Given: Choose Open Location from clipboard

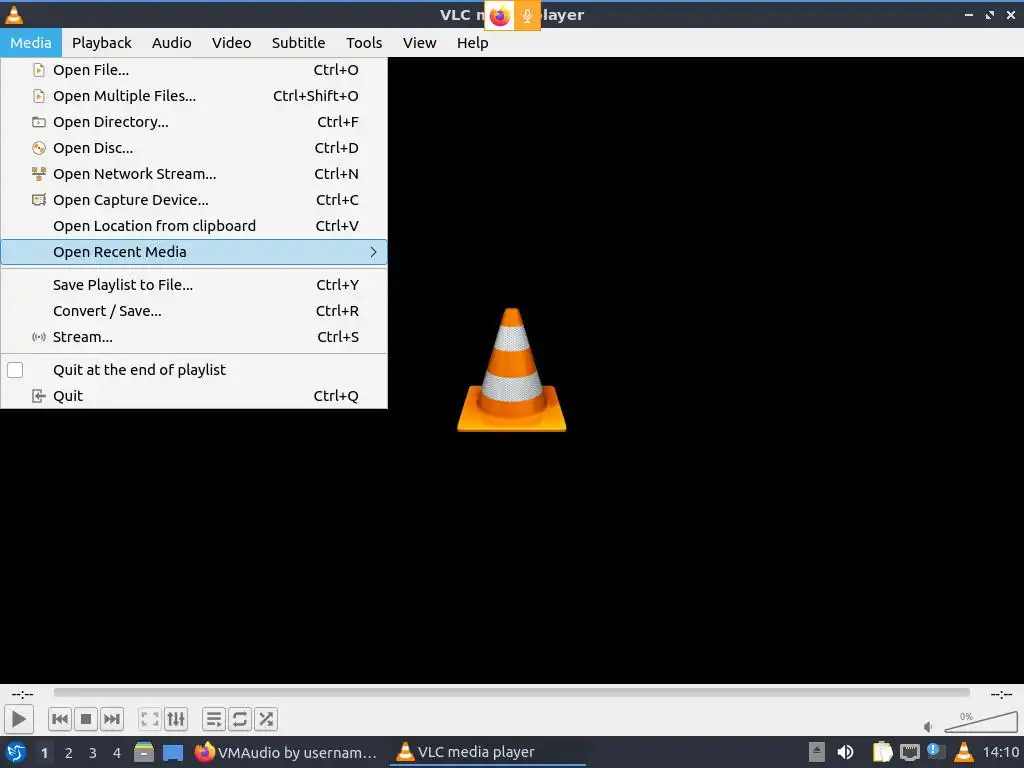Looking at the screenshot, I should coord(194,226).
